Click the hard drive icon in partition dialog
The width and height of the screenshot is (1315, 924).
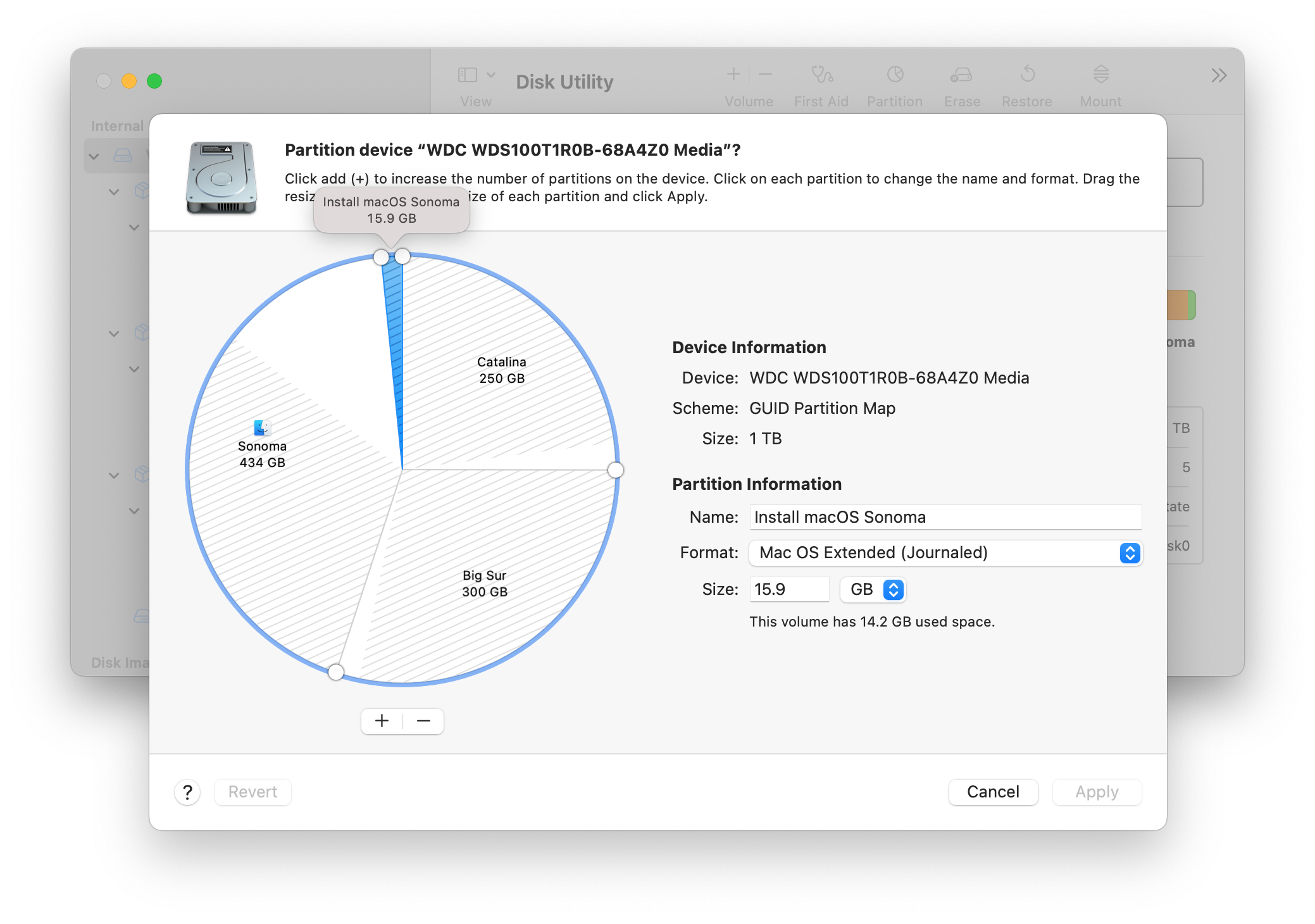221,177
